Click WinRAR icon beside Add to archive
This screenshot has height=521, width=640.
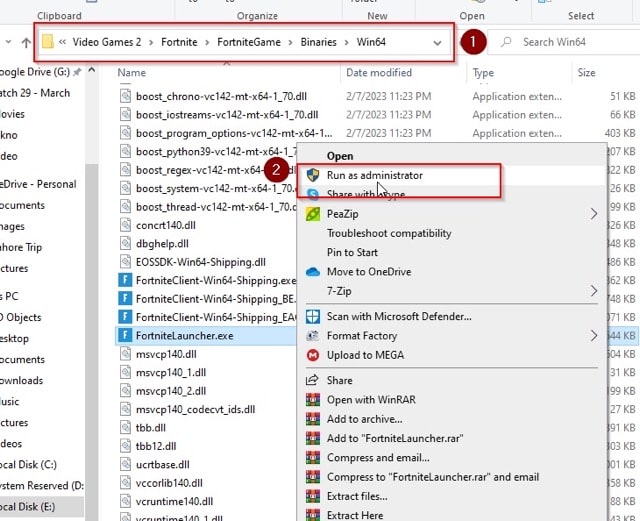[313, 419]
